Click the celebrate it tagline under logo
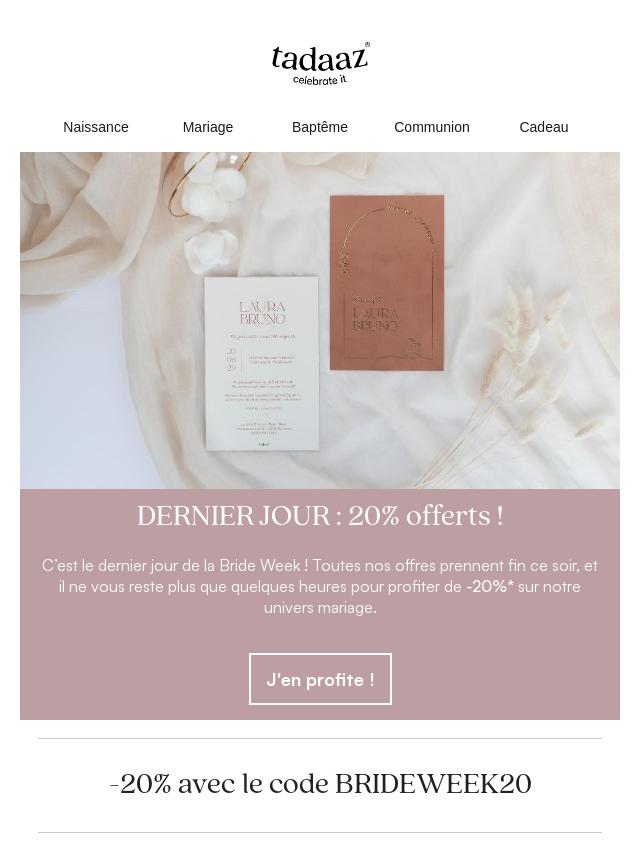Viewport: 640px width, 854px height. (320, 80)
